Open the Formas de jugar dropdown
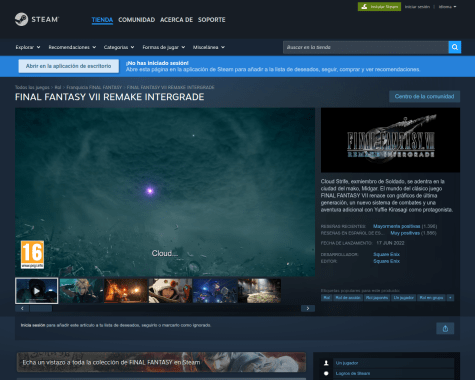Image resolution: width=475 pixels, height=380 pixels. coord(164,47)
